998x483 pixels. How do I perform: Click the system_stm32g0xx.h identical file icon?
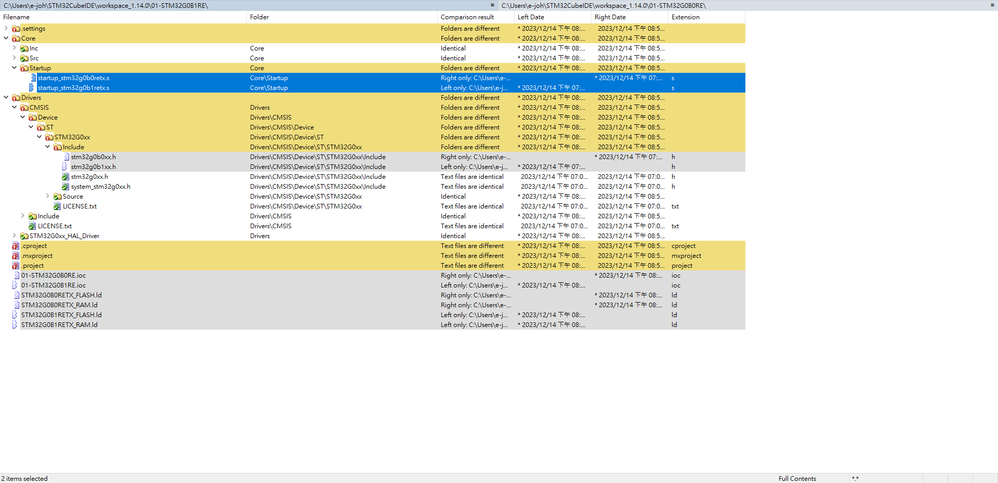coord(66,186)
